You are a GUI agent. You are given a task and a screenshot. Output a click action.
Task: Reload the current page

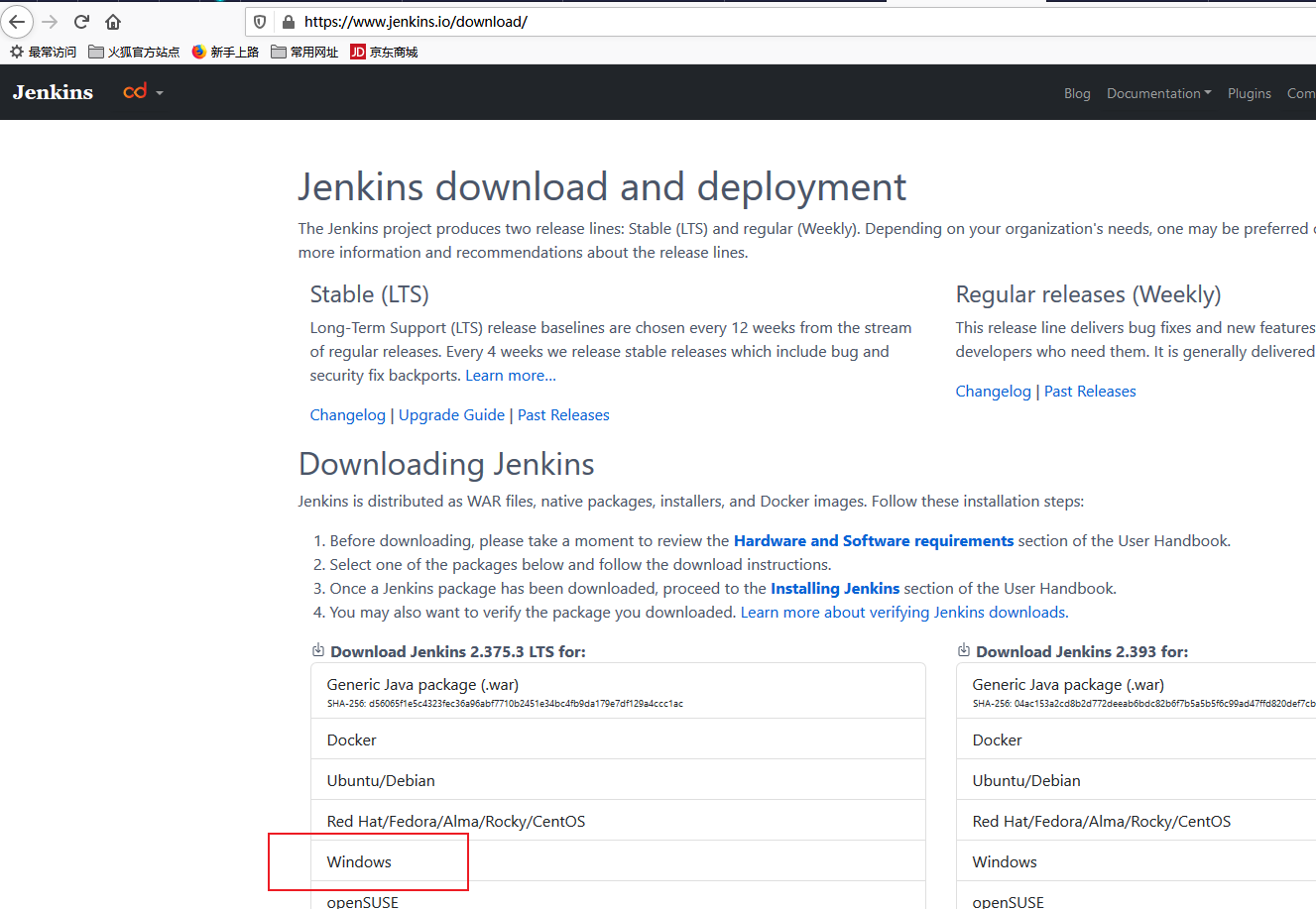tap(81, 22)
